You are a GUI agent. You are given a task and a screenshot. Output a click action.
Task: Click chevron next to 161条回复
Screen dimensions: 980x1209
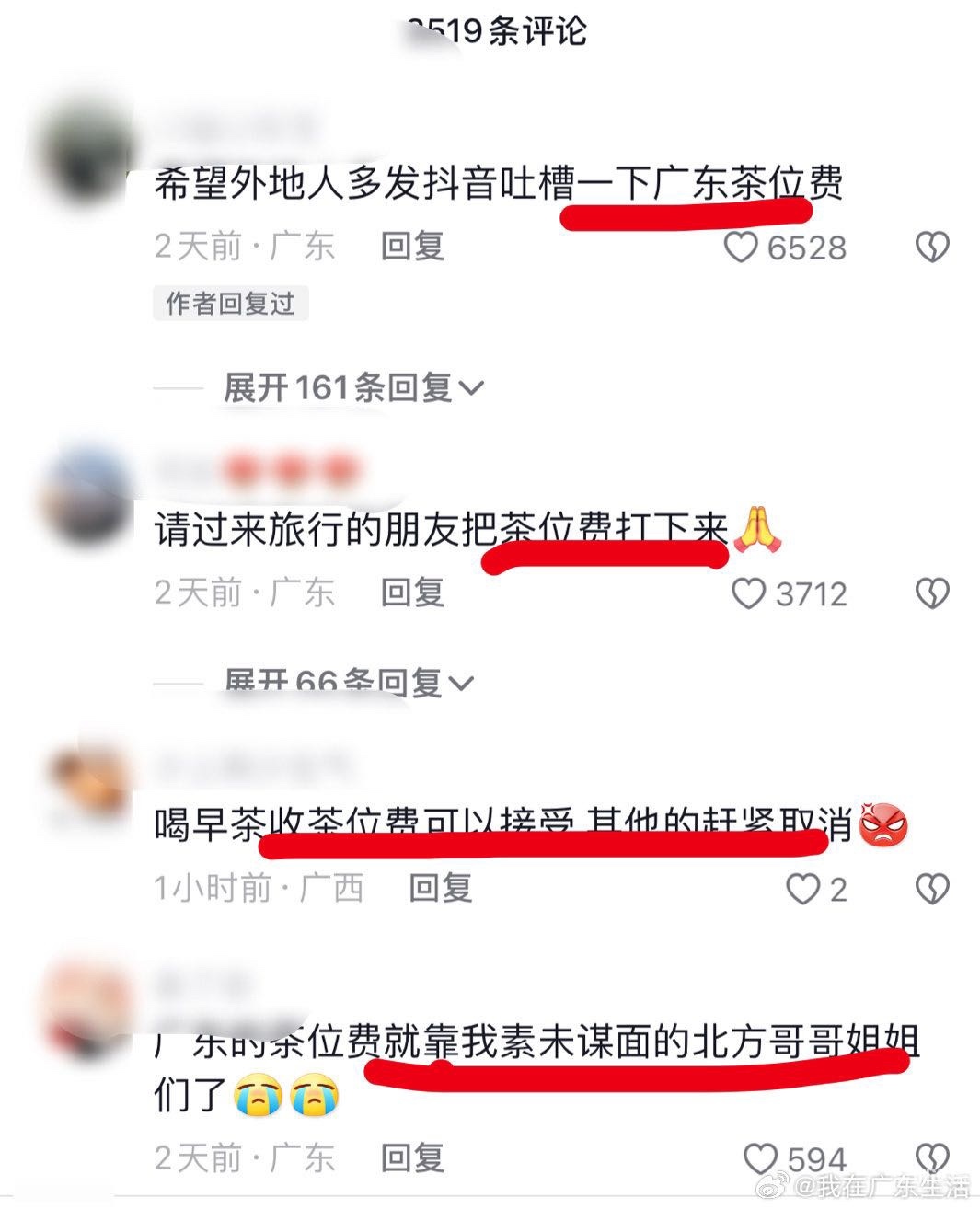coord(470,388)
